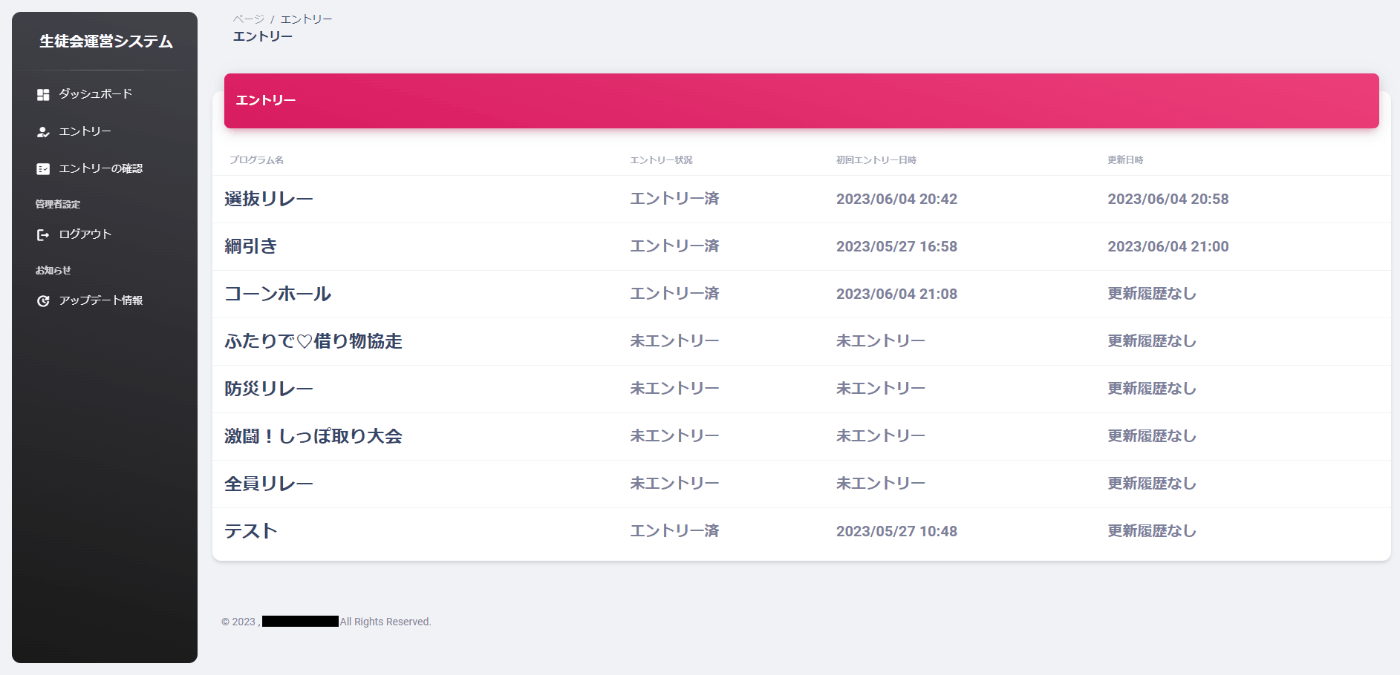This screenshot has height=675, width=1400.
Task: Click first entry date 2023/06/04 20:42
Action: 897,199
